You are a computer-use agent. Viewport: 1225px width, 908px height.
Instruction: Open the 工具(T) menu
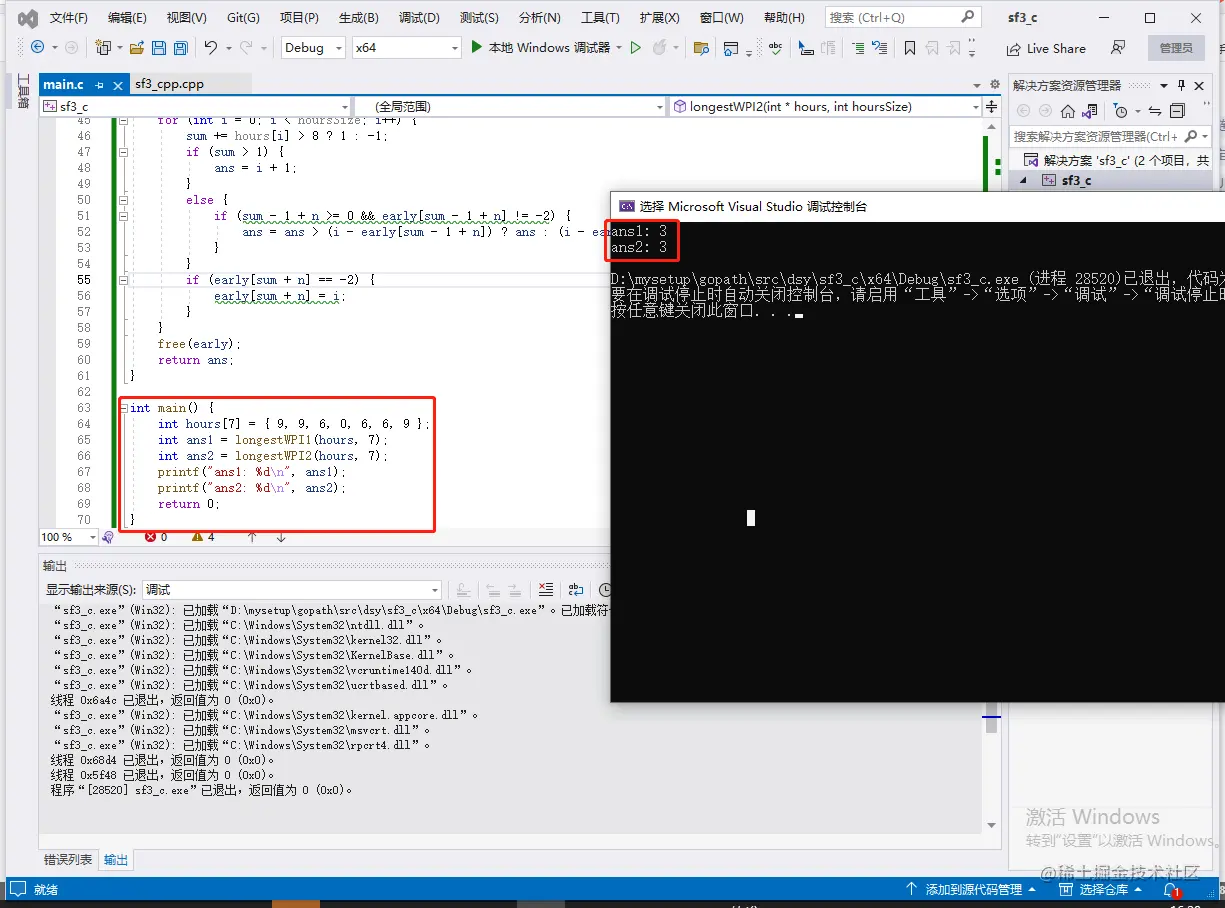tap(600, 18)
